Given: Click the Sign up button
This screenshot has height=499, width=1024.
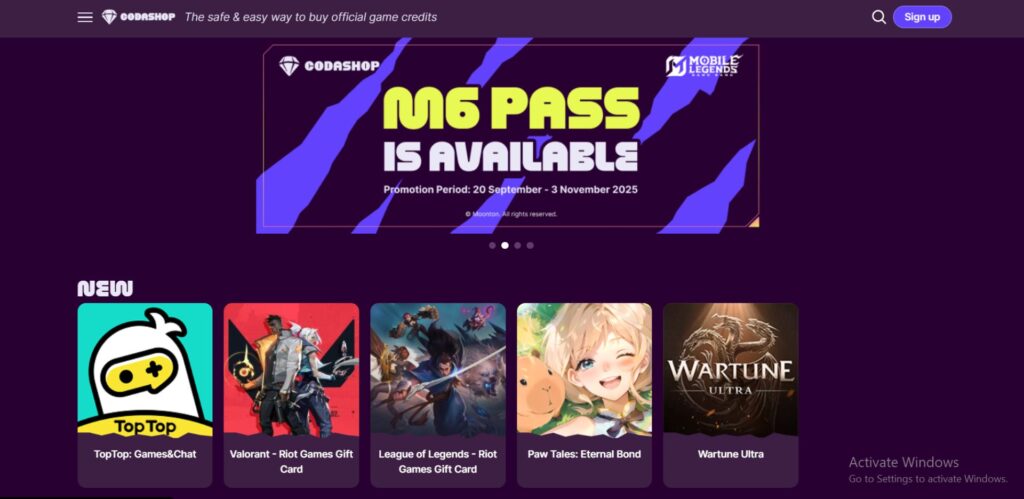Looking at the screenshot, I should click(922, 17).
